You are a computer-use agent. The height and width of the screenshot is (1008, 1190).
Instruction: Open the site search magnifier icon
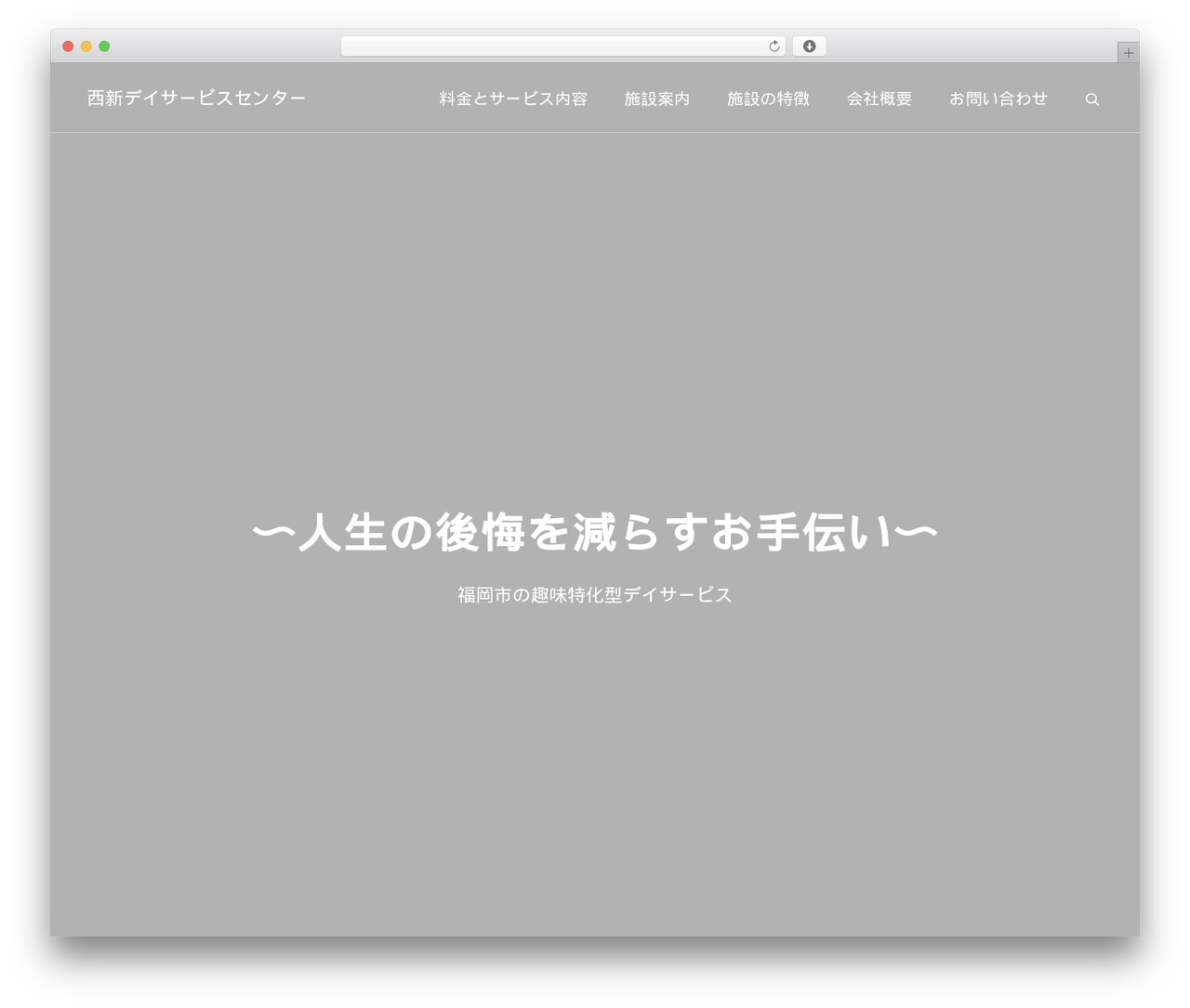pos(1091,99)
